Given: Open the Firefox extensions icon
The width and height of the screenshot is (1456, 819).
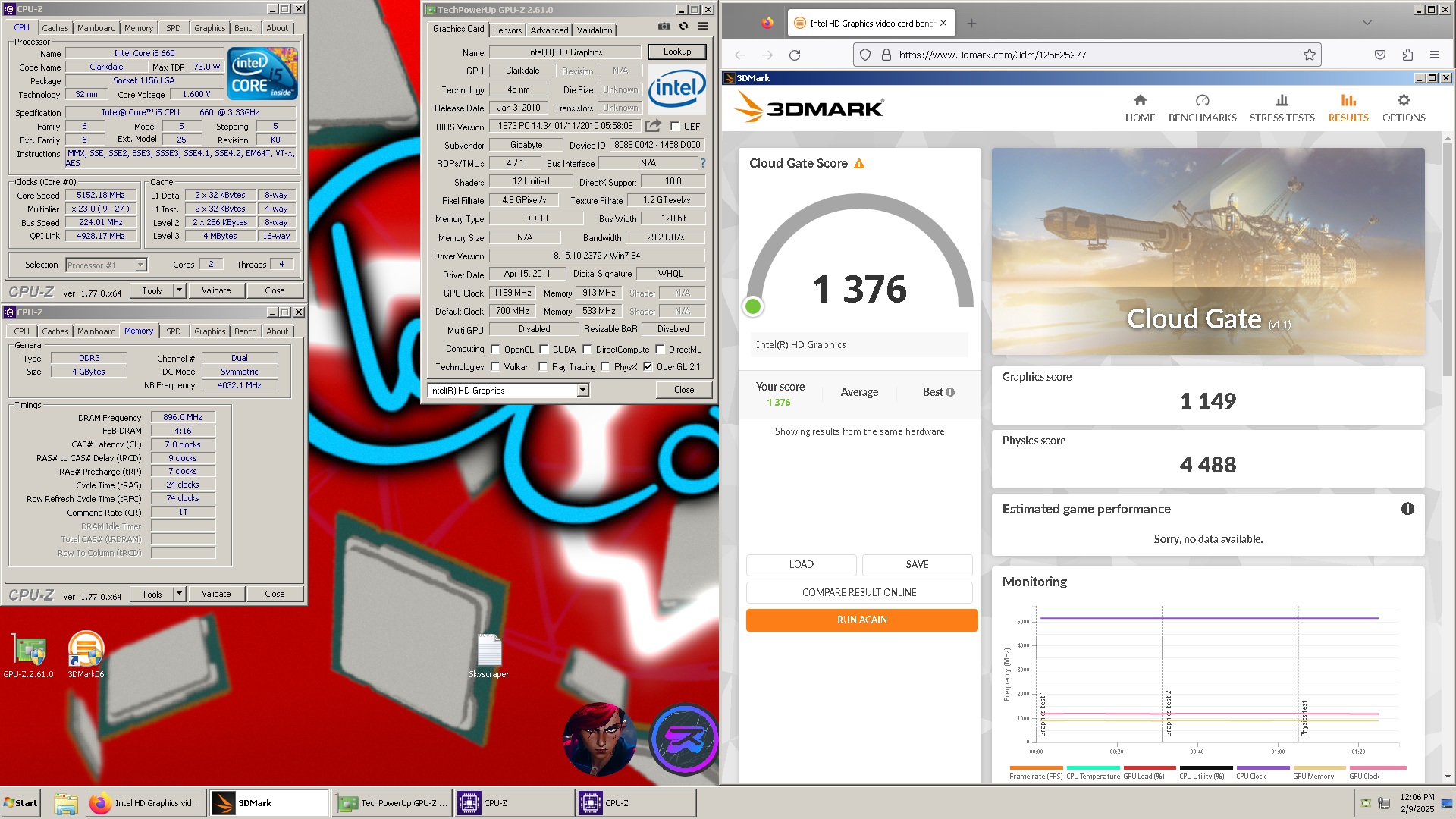Looking at the screenshot, I should point(1407,55).
